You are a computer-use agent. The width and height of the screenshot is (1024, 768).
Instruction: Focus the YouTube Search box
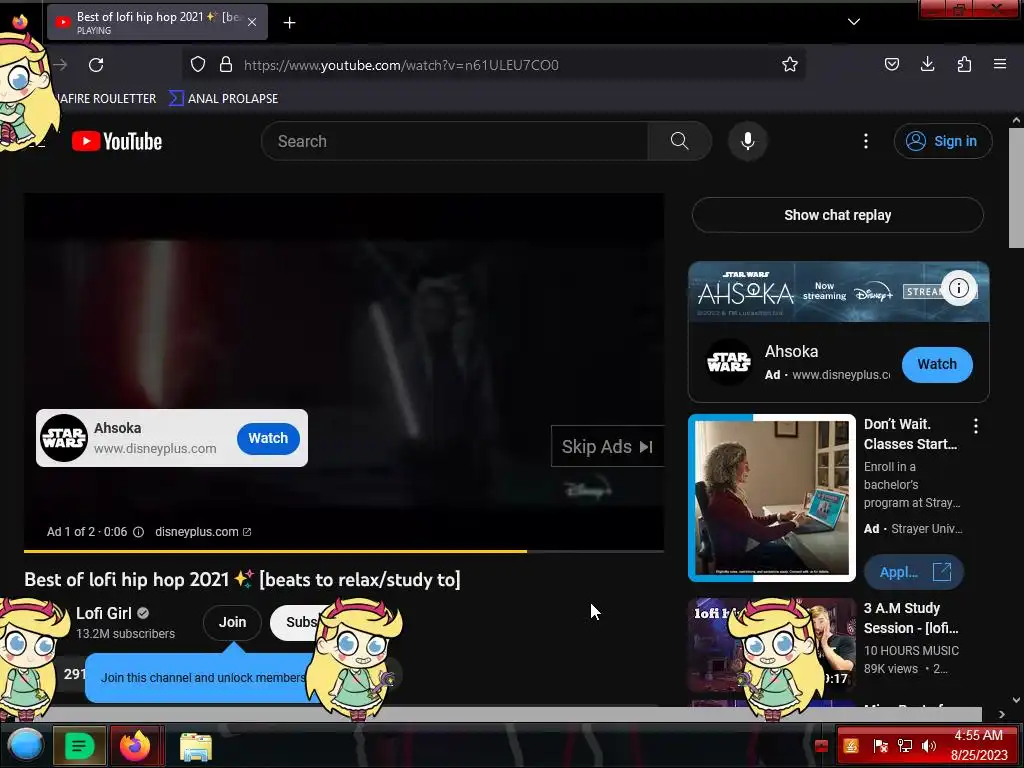455,141
